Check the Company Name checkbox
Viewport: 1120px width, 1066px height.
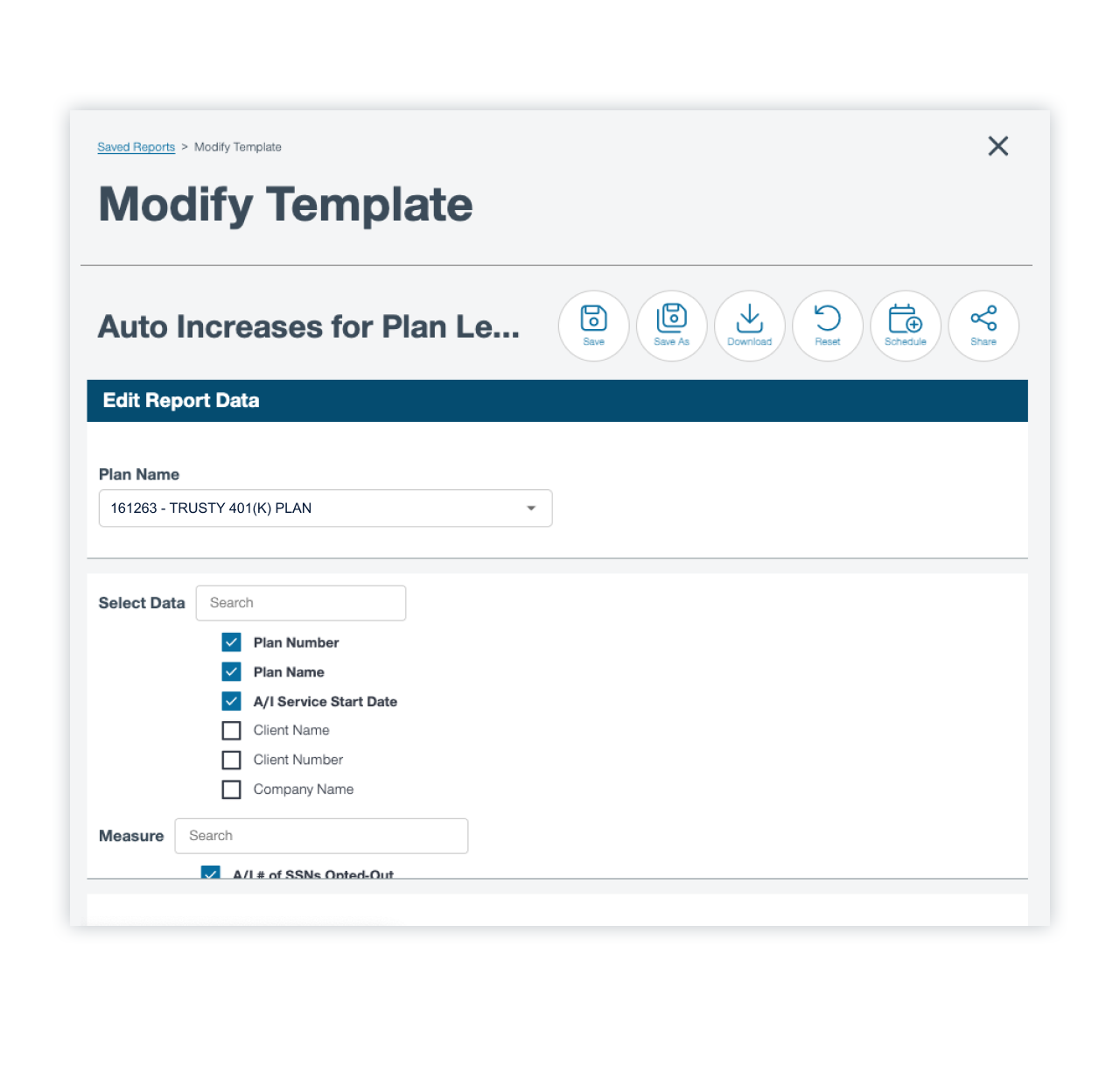[231, 789]
